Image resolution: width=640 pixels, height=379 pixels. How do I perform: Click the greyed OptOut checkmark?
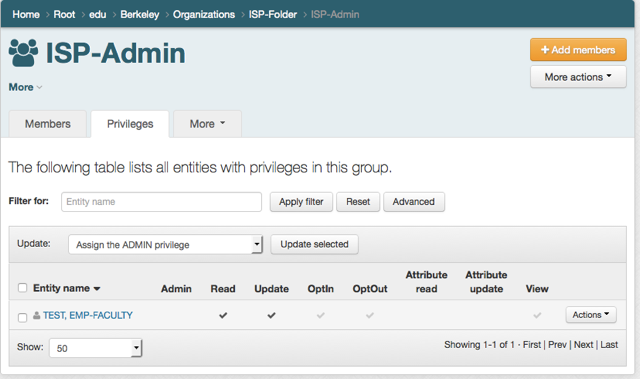(370, 315)
